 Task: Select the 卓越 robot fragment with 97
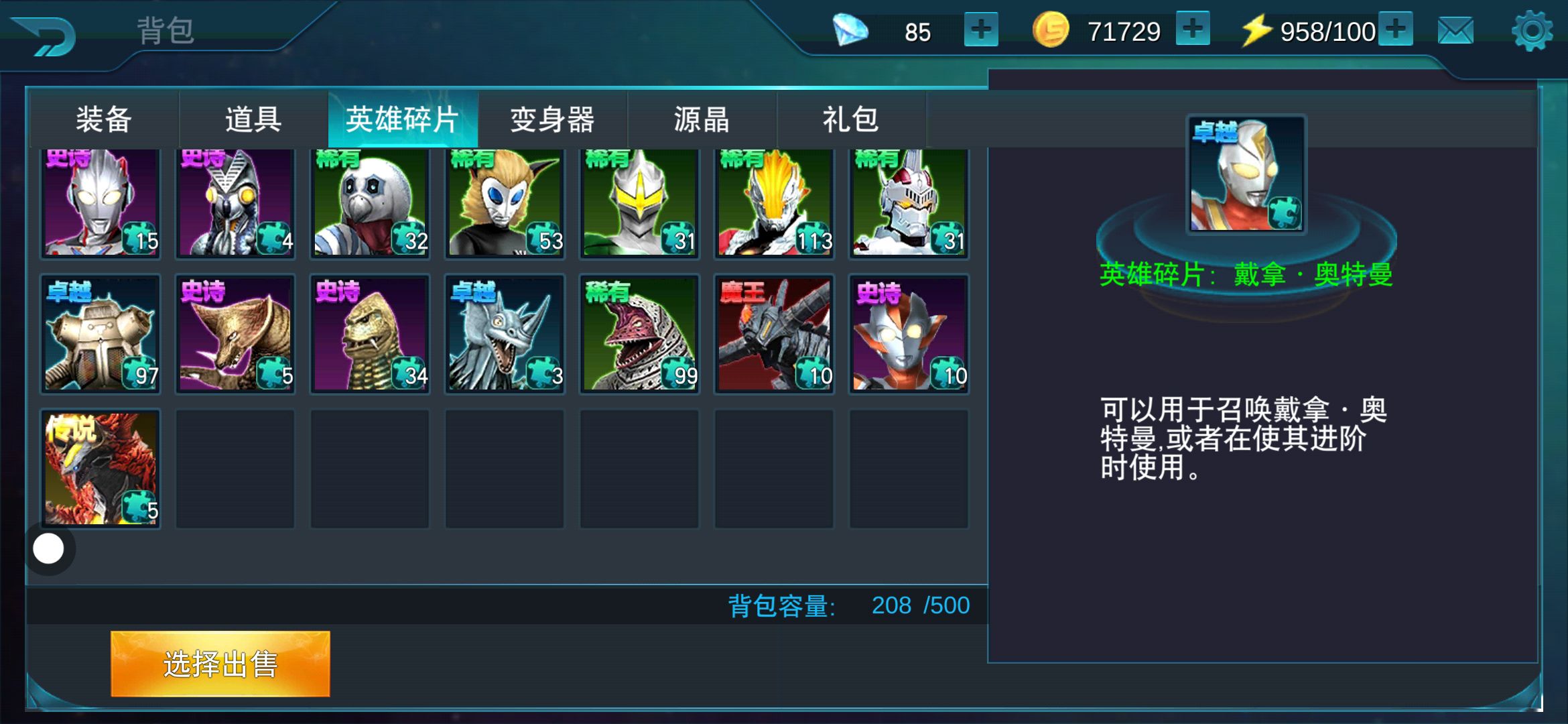[x=101, y=334]
